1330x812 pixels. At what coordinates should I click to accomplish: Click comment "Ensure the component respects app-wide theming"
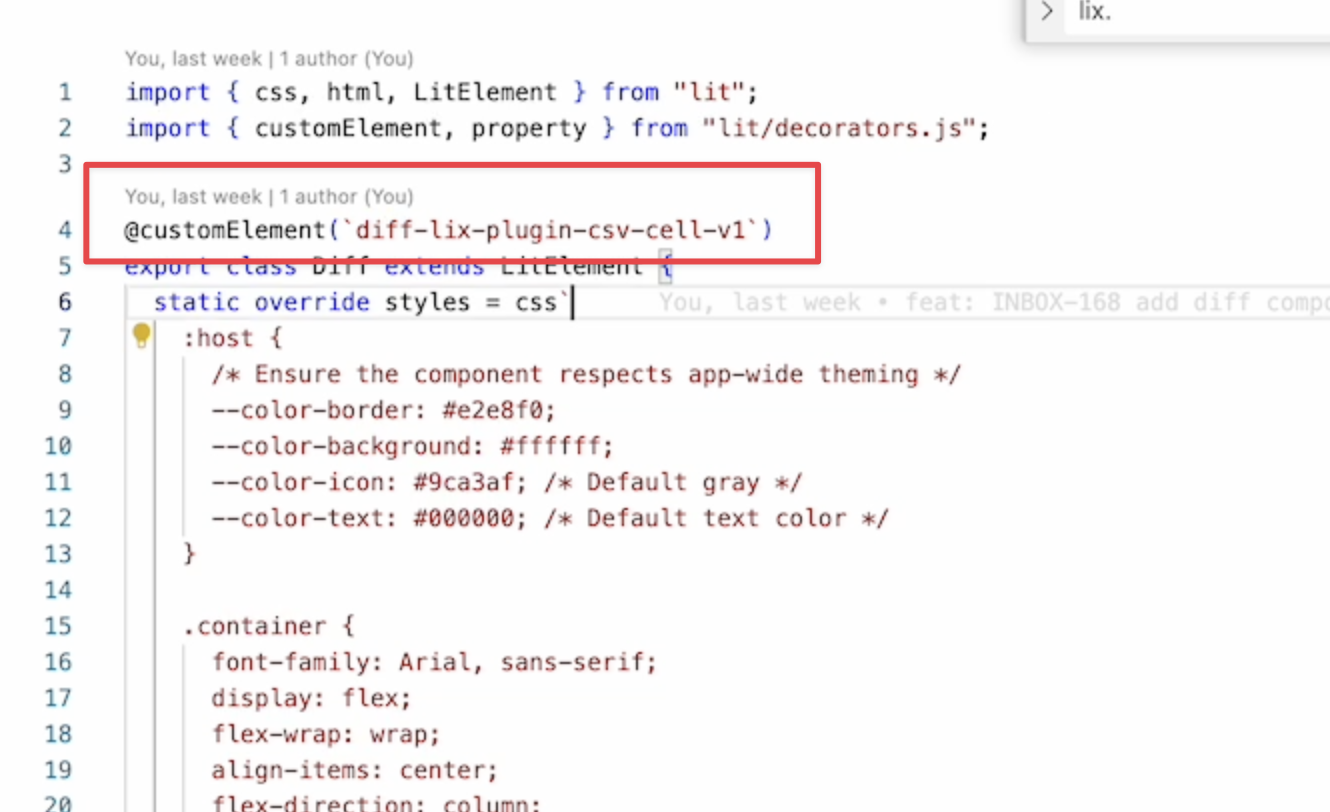tap(586, 374)
